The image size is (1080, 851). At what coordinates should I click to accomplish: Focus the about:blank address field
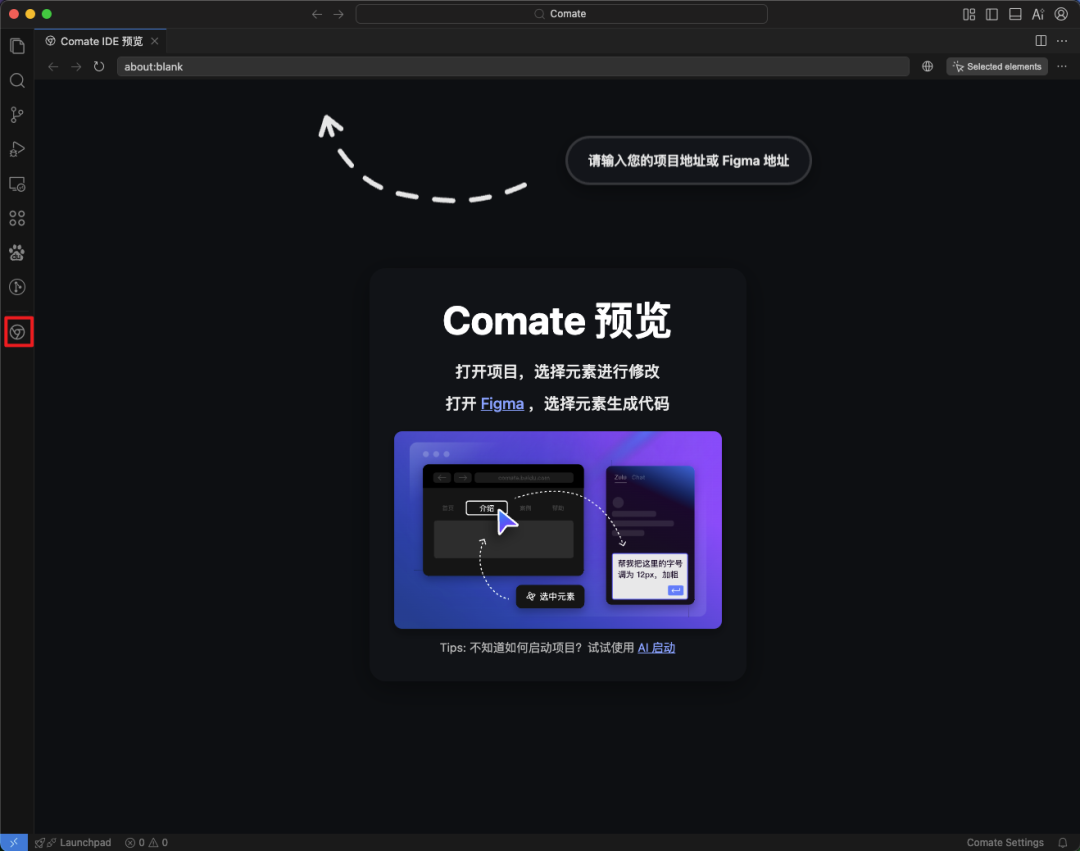click(x=513, y=67)
